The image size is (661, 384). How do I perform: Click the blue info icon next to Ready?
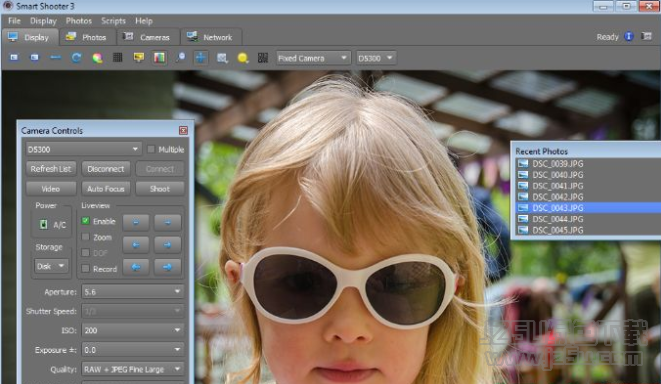tap(629, 37)
